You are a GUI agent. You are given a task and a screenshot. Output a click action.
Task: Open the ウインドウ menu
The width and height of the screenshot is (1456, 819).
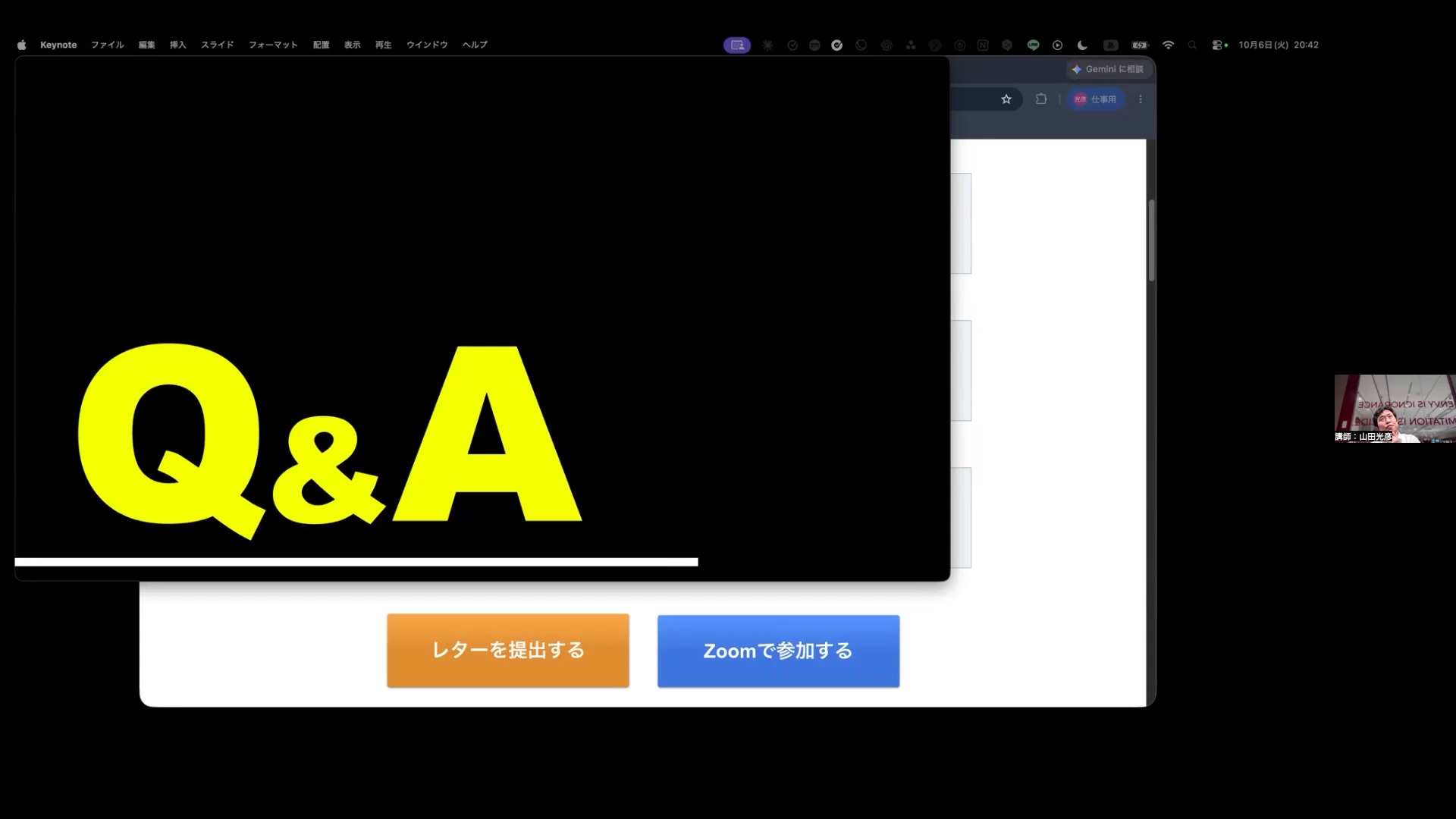(427, 45)
